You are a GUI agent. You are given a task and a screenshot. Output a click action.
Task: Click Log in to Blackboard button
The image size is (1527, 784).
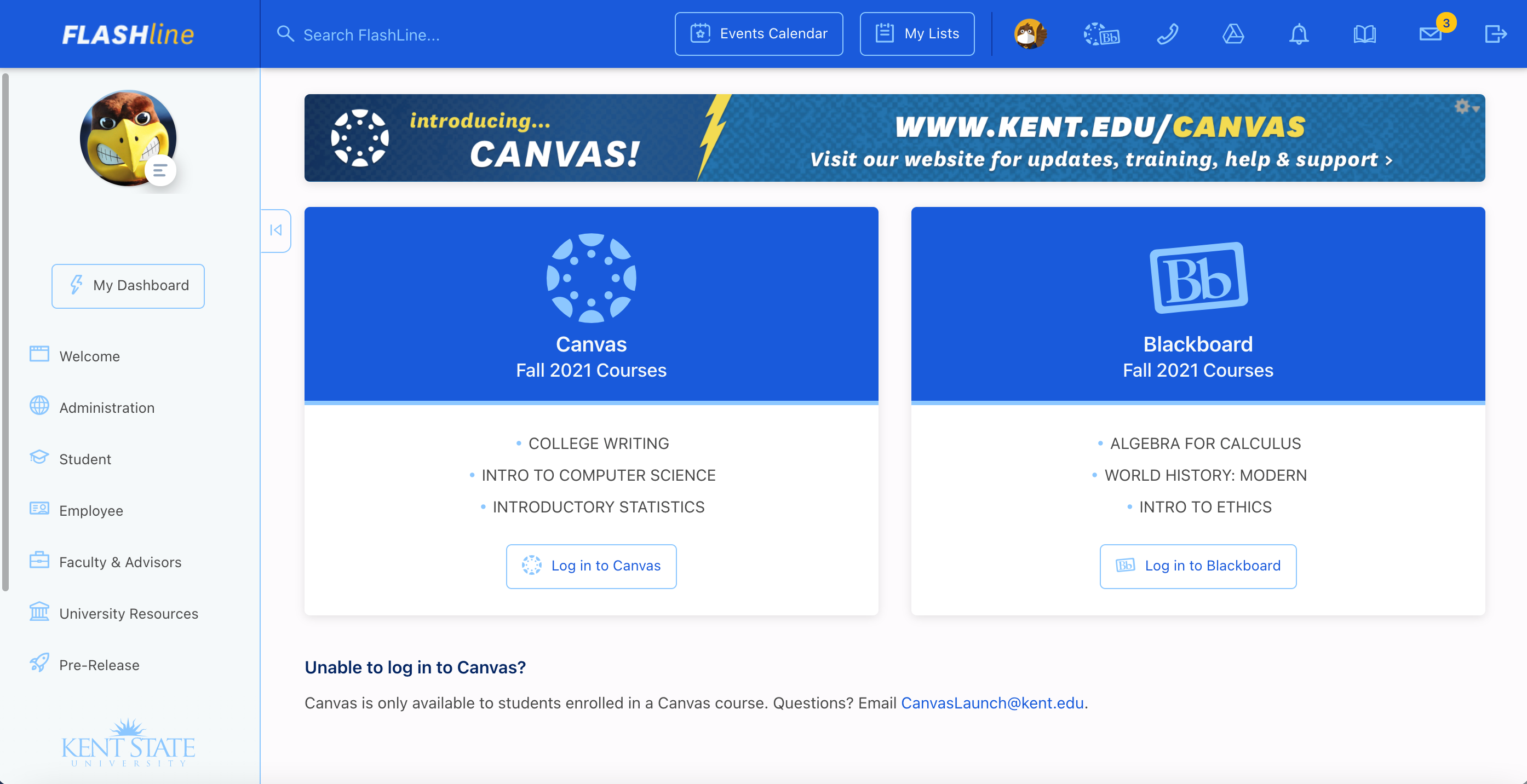(1198, 567)
